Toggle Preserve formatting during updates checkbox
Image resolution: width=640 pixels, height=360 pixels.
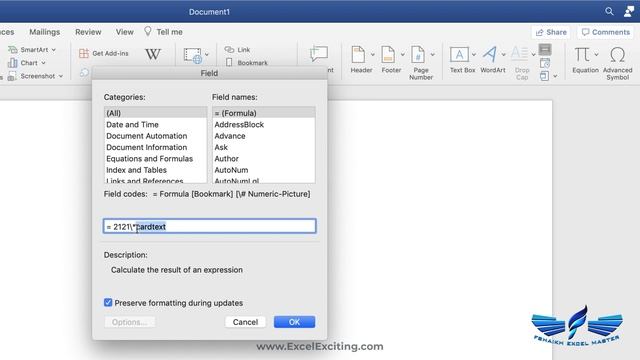click(x=108, y=302)
